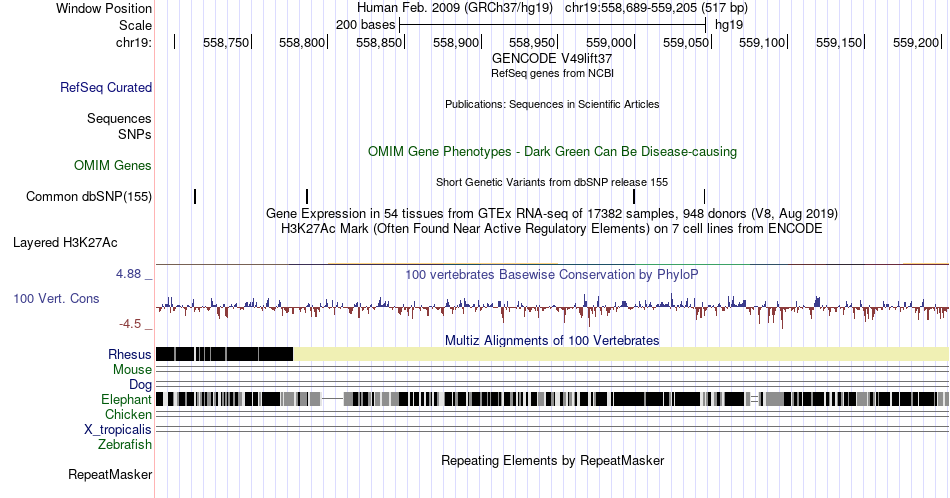Viewport: 950px width, 498px height.
Task: Click the Mouse alignment label
Action: tap(132, 370)
